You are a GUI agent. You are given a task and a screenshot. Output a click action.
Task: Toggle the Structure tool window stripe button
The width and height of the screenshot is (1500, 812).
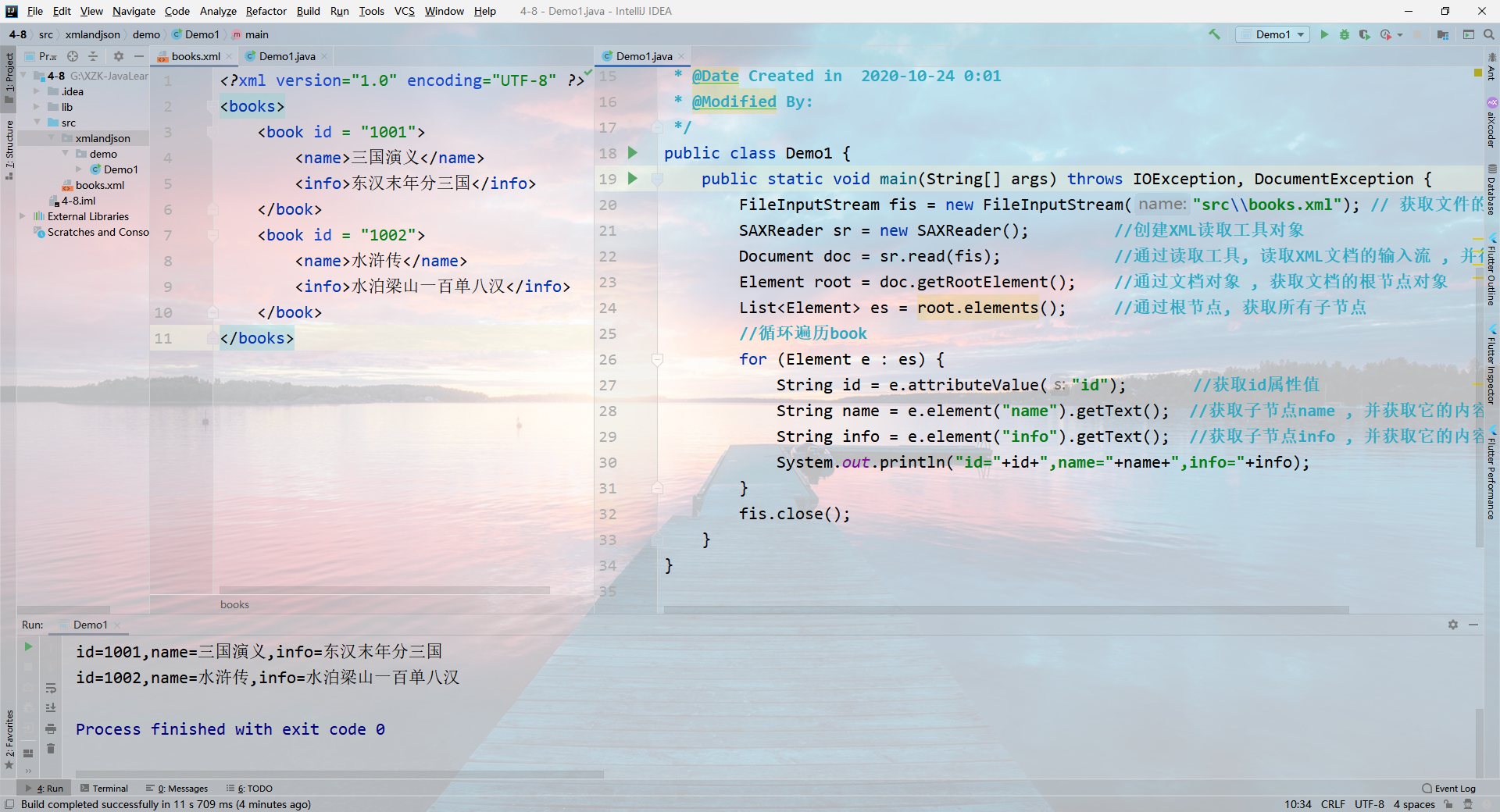[x=9, y=150]
